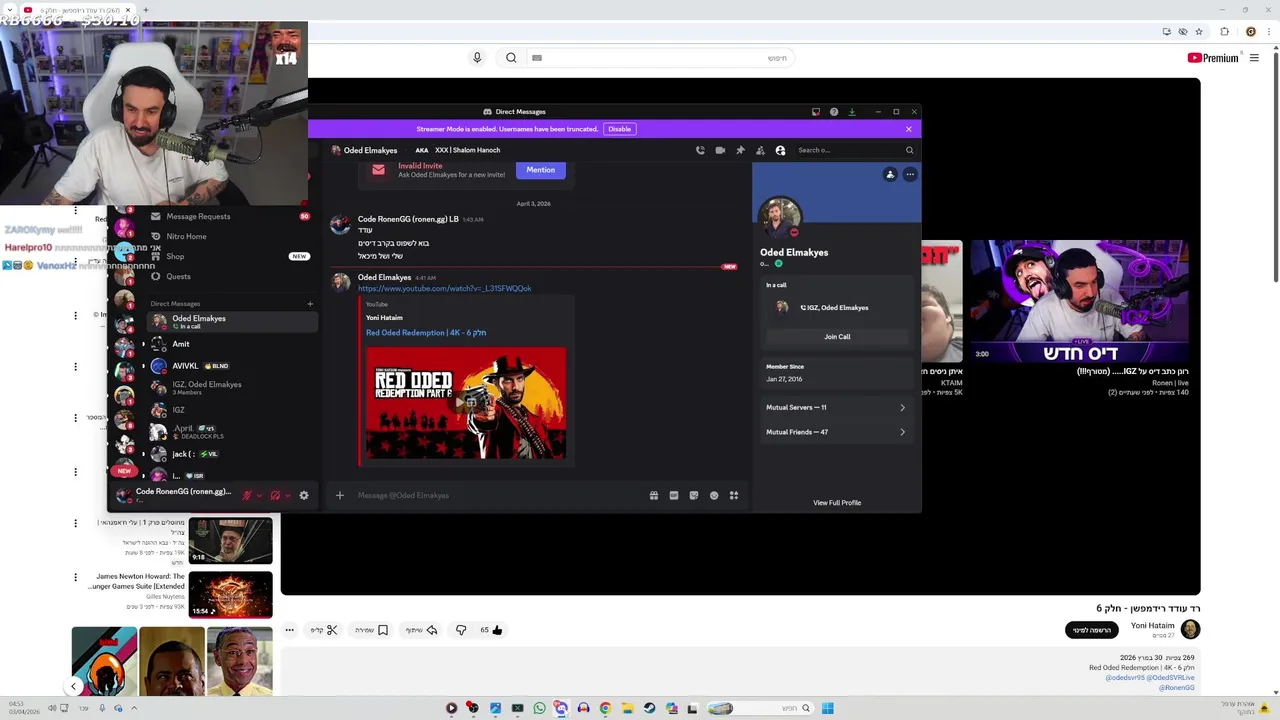The width and height of the screenshot is (1280, 720).
Task: Click the Join Call button
Action: pyautogui.click(x=837, y=337)
